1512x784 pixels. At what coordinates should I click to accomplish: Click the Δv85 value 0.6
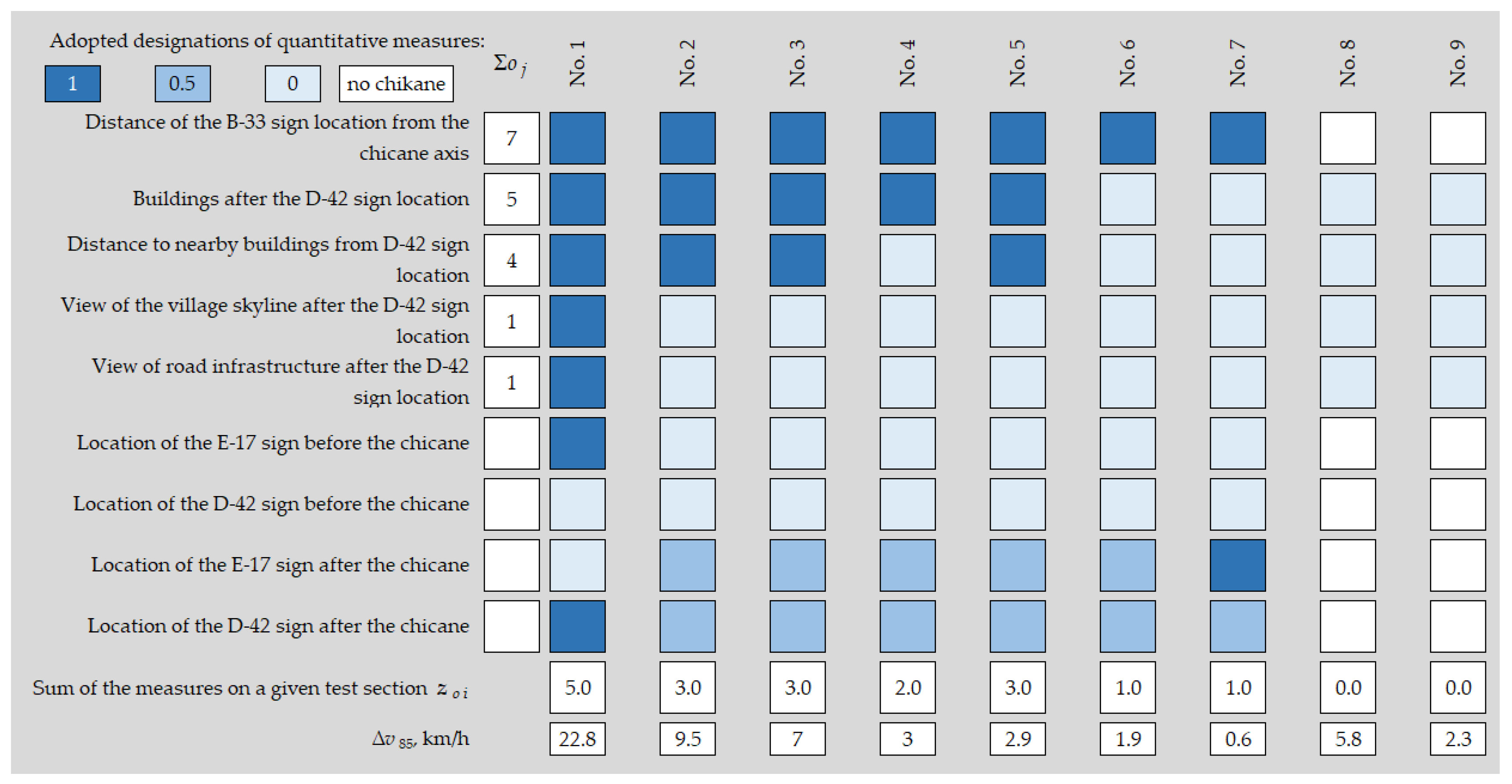click(x=1237, y=738)
